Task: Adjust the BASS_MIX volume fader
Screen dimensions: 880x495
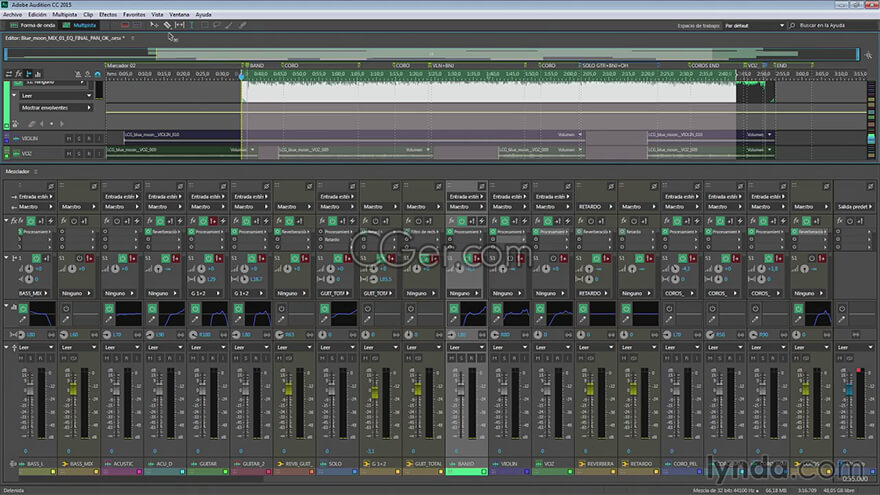Action: click(x=73, y=388)
